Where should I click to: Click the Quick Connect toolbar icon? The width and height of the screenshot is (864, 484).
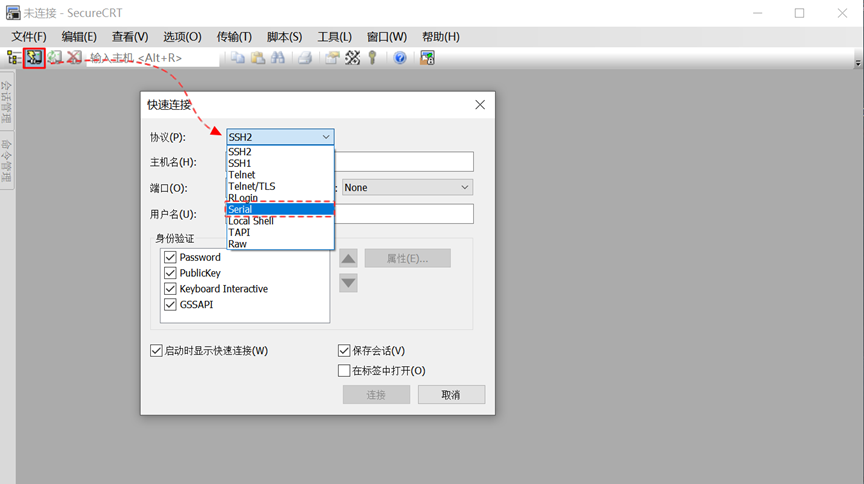point(34,57)
